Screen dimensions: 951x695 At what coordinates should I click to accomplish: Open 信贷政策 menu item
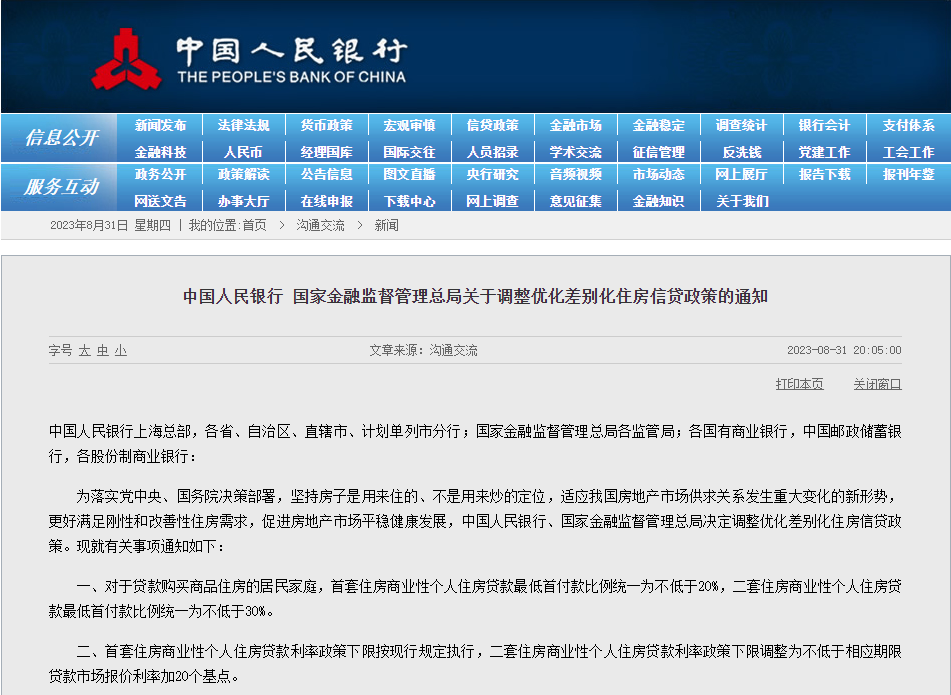pos(492,126)
